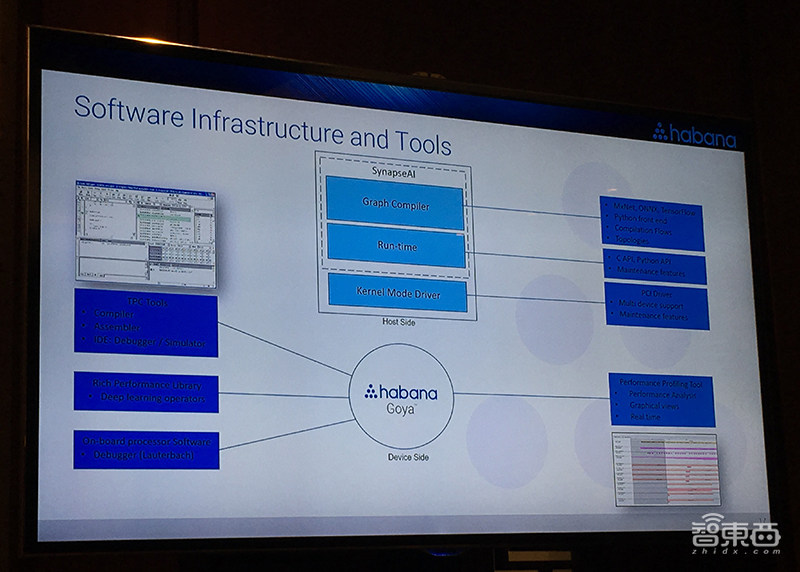Viewport: 800px width, 572px height.
Task: Click the Host Side label
Action: coord(397,323)
